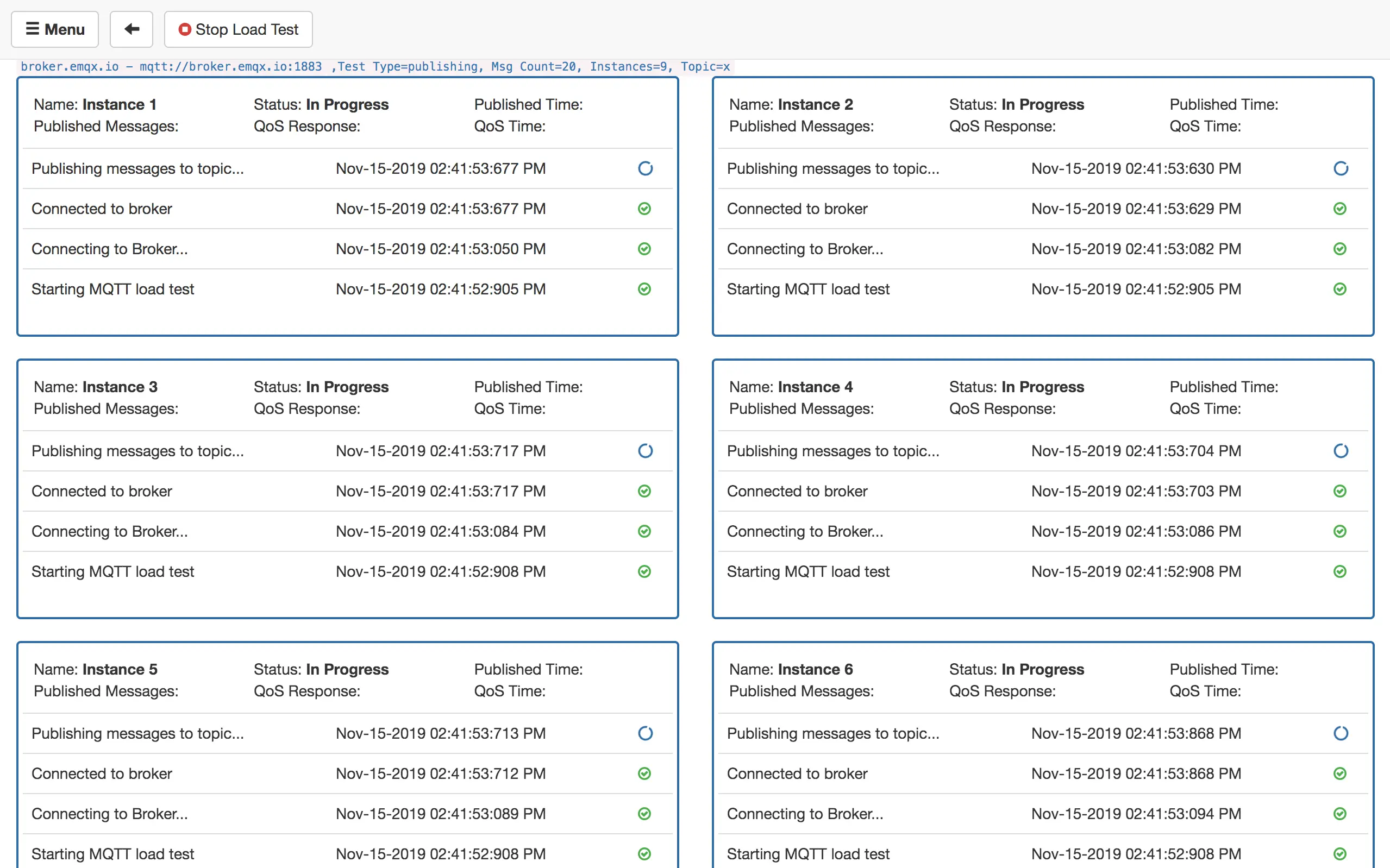Click Instance 6 'Connecting to Broker' checkmark icon
Viewport: 1390px width, 868px height.
click(x=1339, y=814)
